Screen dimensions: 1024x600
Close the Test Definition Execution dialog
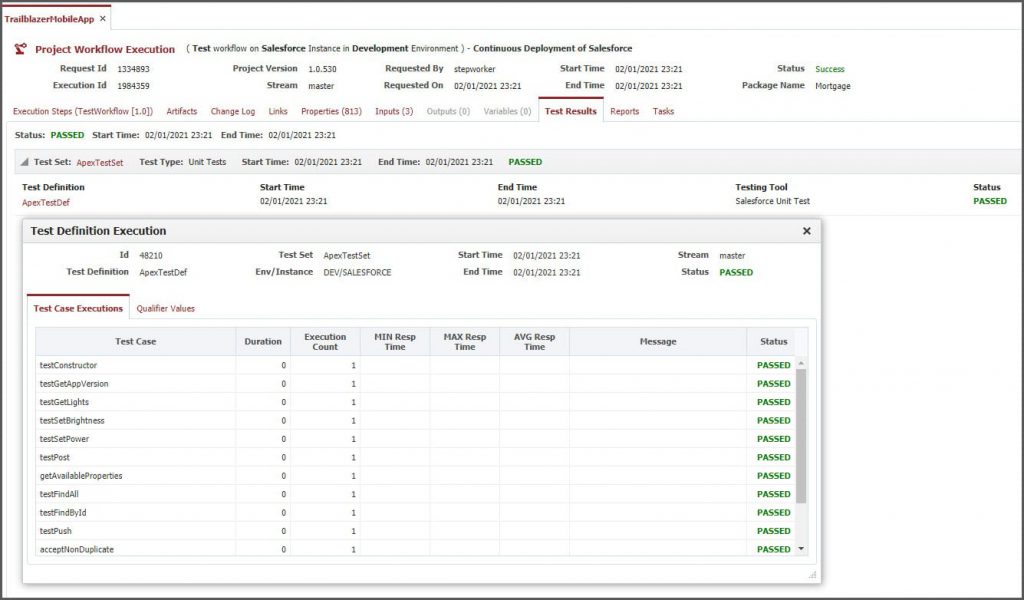click(807, 230)
